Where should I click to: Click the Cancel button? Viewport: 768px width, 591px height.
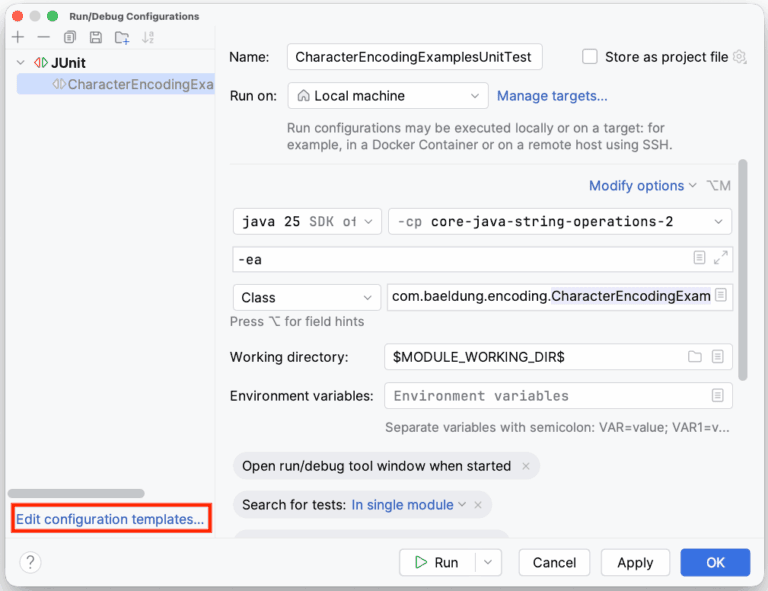coord(554,562)
